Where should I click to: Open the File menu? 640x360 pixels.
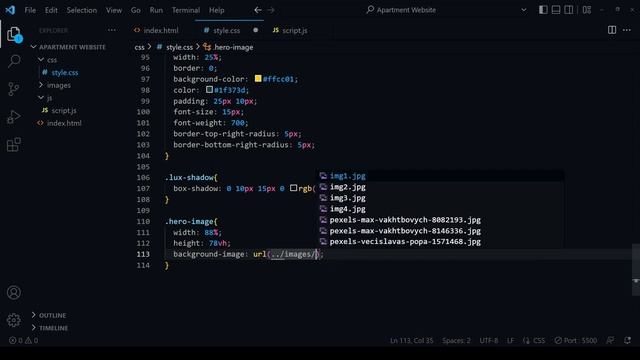pyautogui.click(x=30, y=10)
